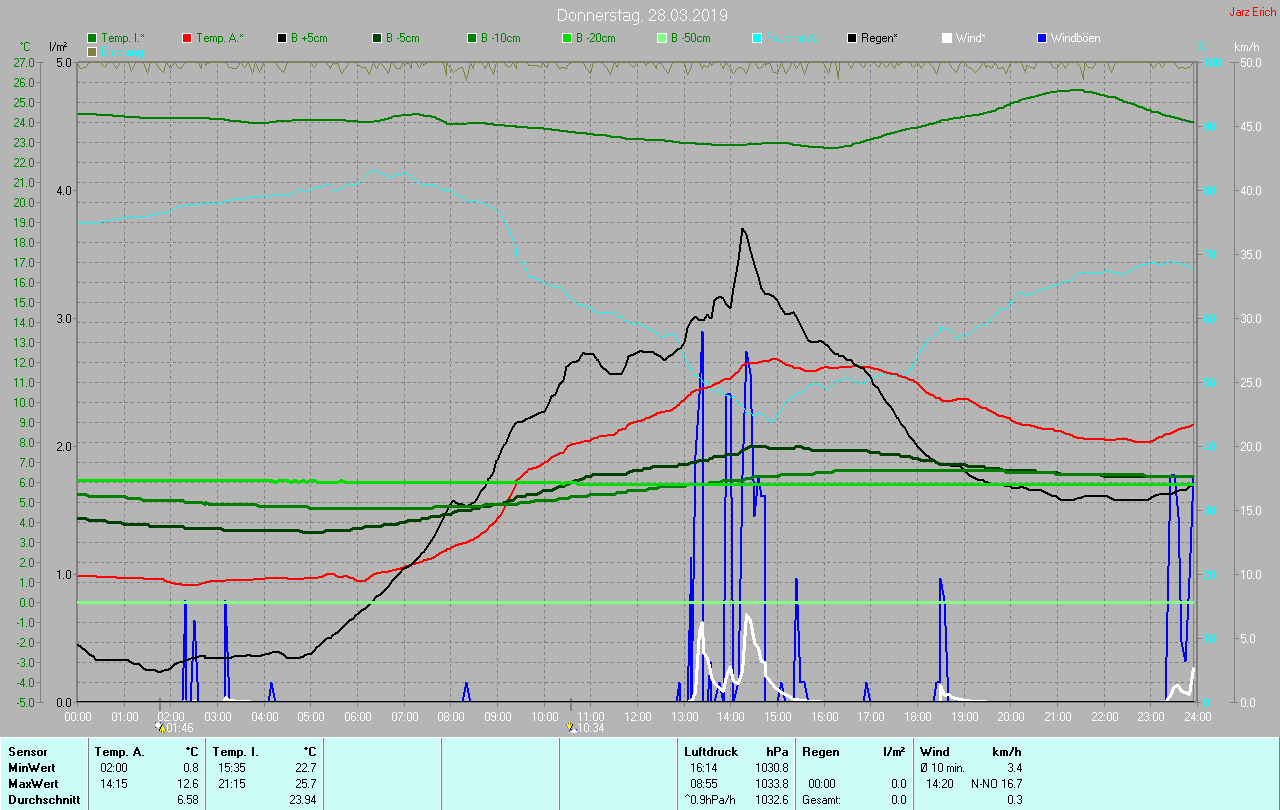Screen dimensions: 1280x810
Task: Click the 27.0 temperature axis label
Action: 26,62
